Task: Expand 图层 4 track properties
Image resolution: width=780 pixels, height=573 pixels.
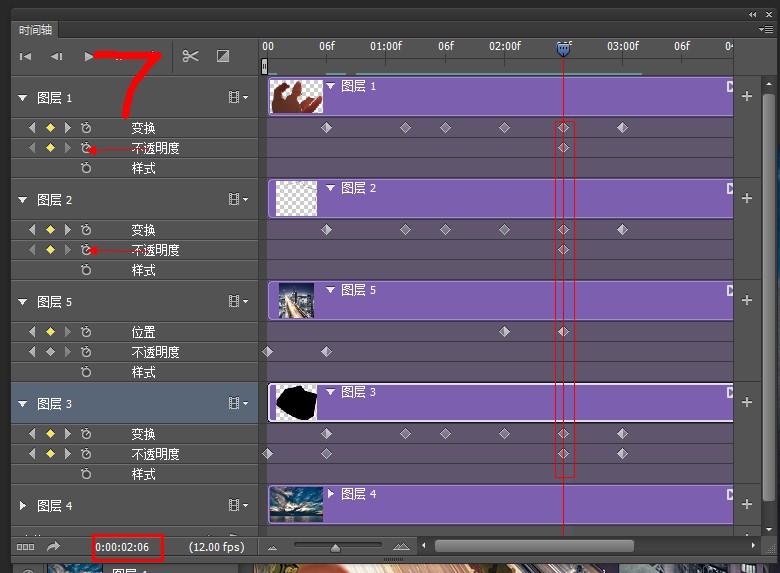Action: (22, 506)
